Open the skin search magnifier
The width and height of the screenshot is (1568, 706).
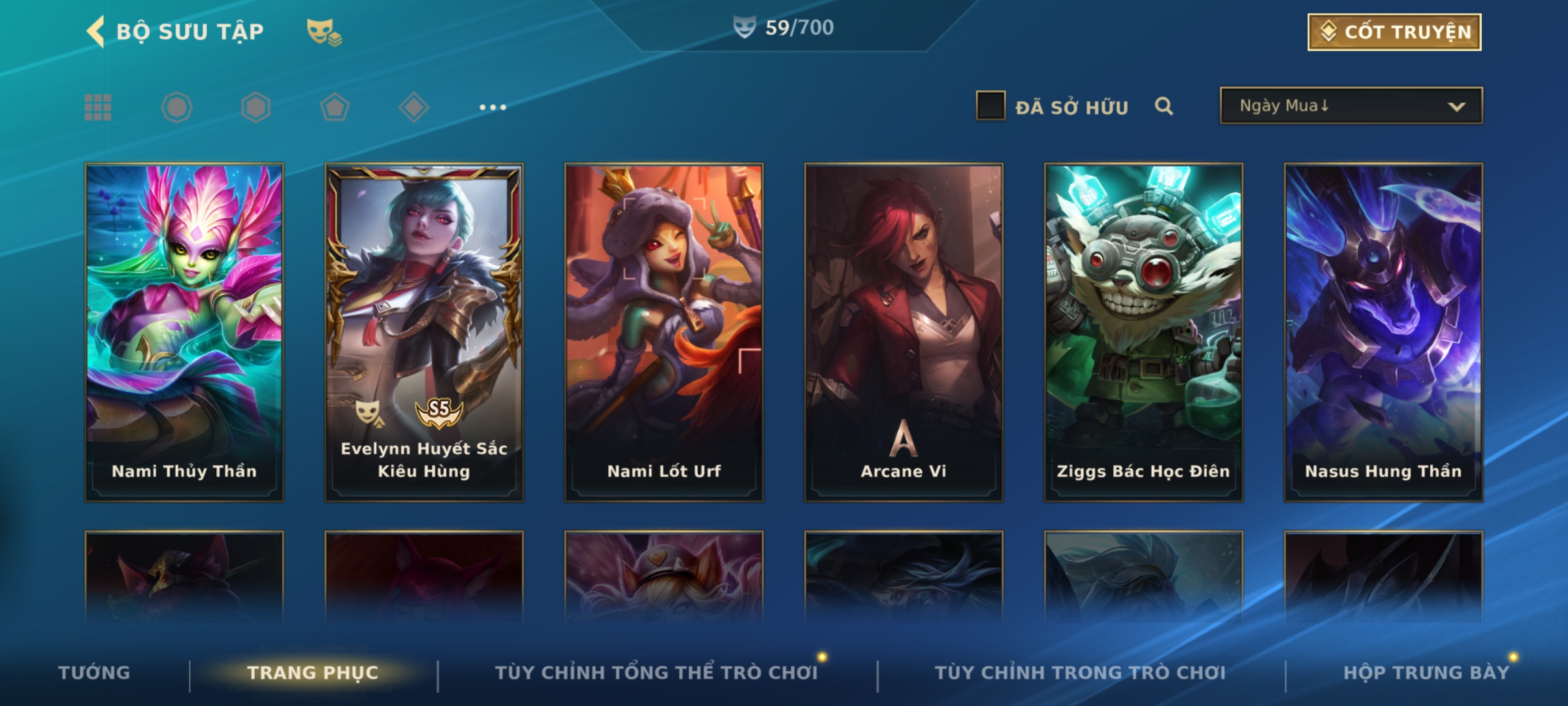[1164, 106]
